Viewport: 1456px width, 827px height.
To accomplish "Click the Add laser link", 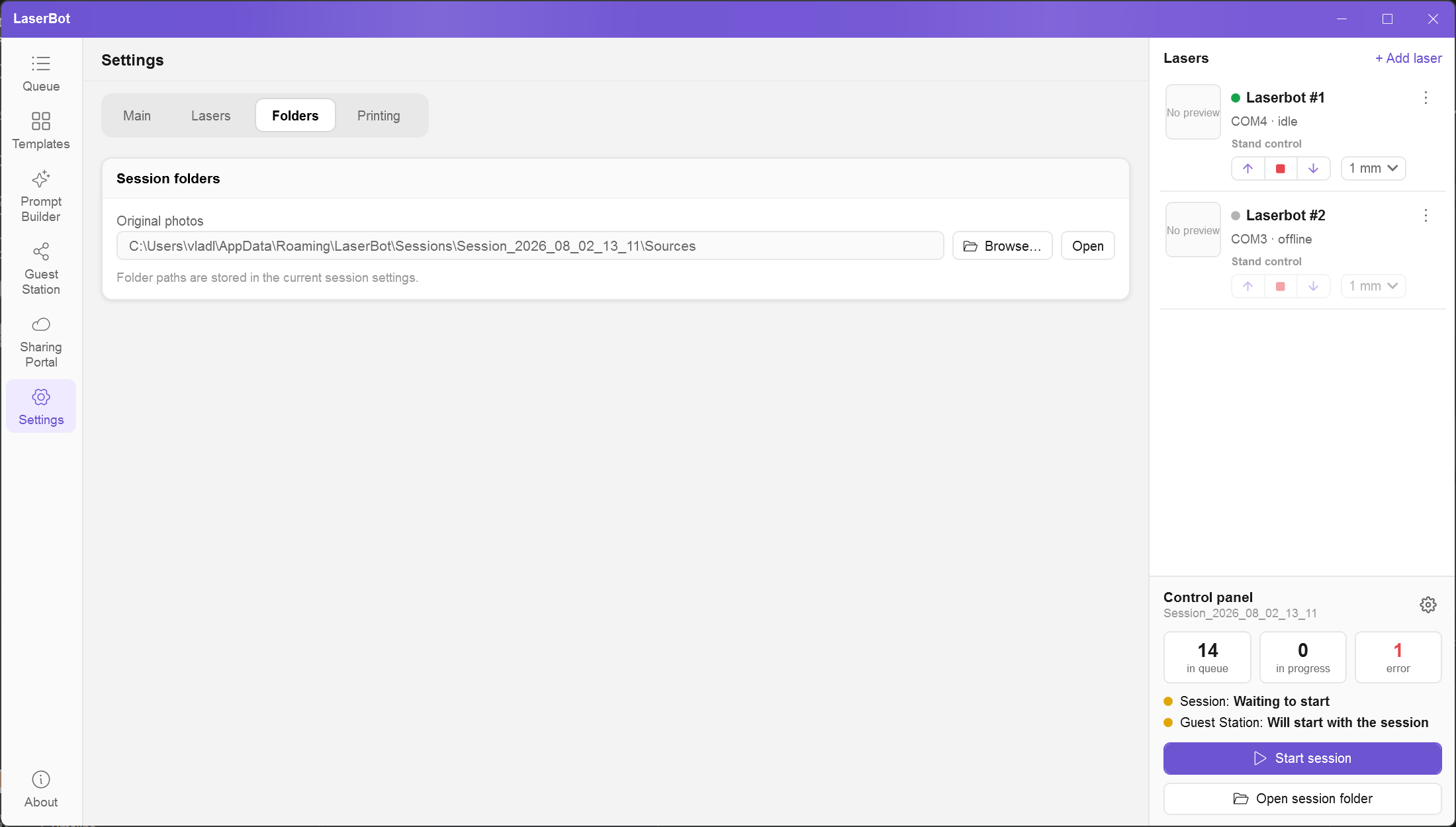I will (1408, 58).
